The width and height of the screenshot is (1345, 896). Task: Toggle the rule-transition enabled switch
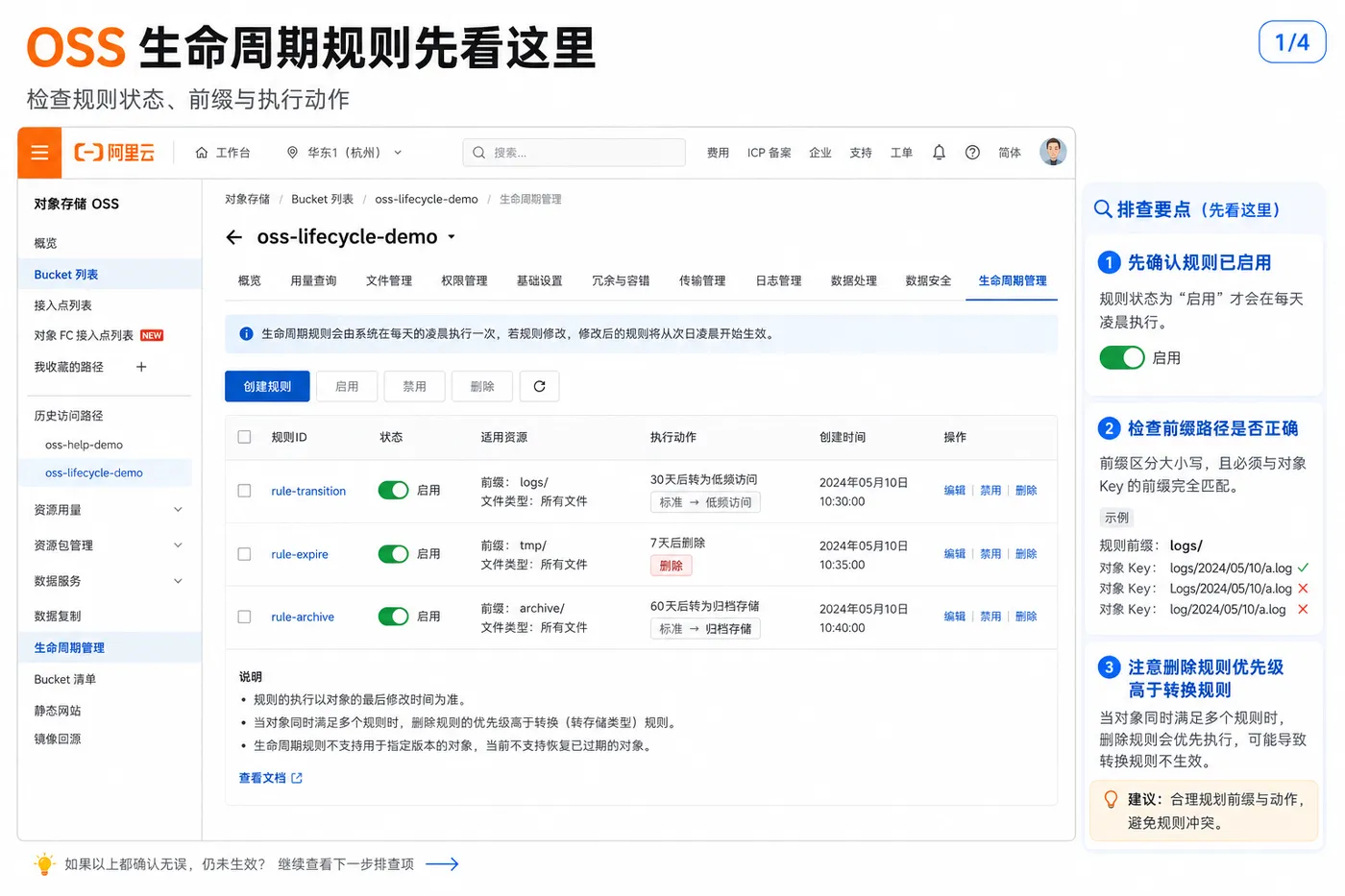(x=393, y=491)
